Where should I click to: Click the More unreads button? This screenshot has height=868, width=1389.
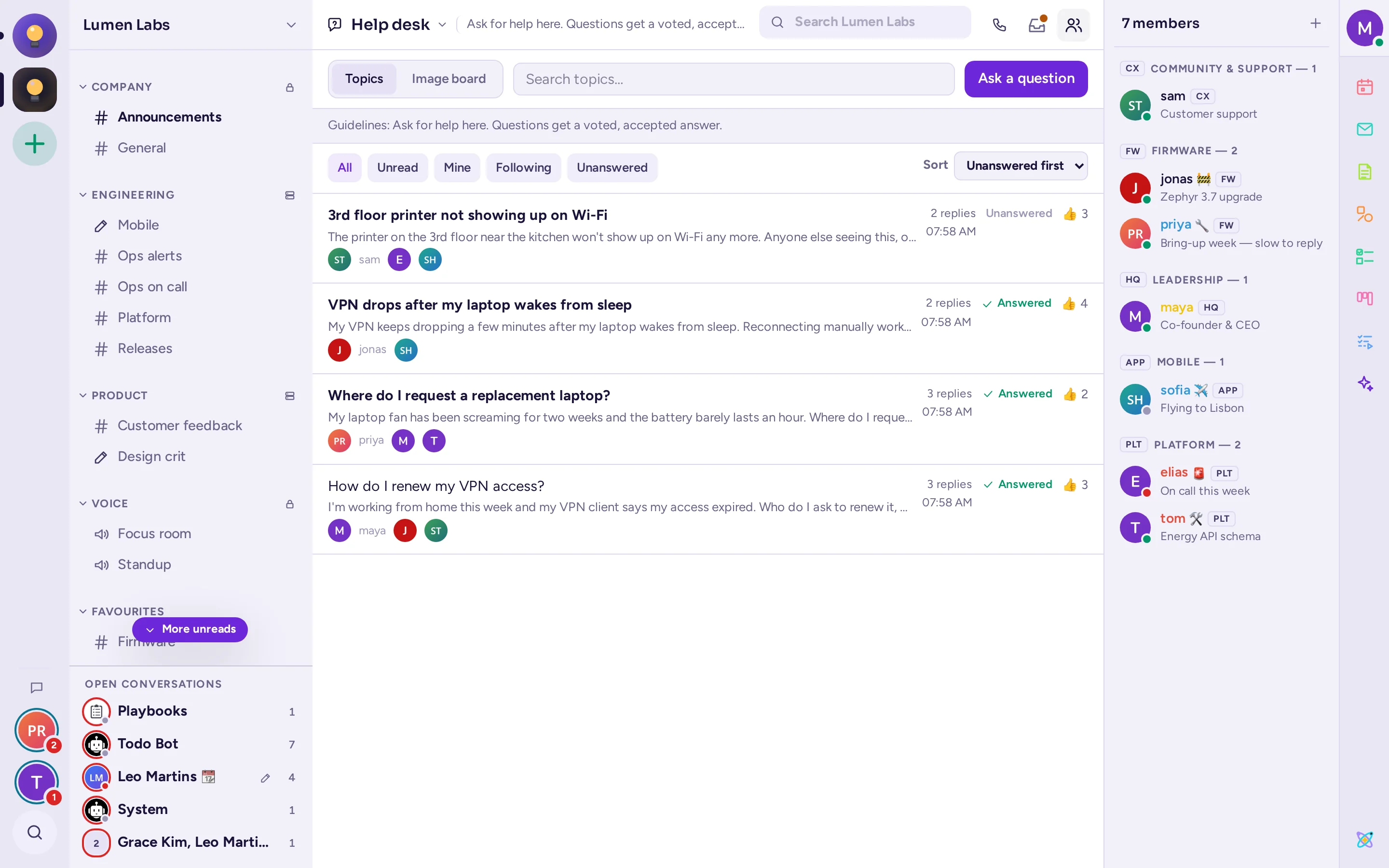[190, 629]
